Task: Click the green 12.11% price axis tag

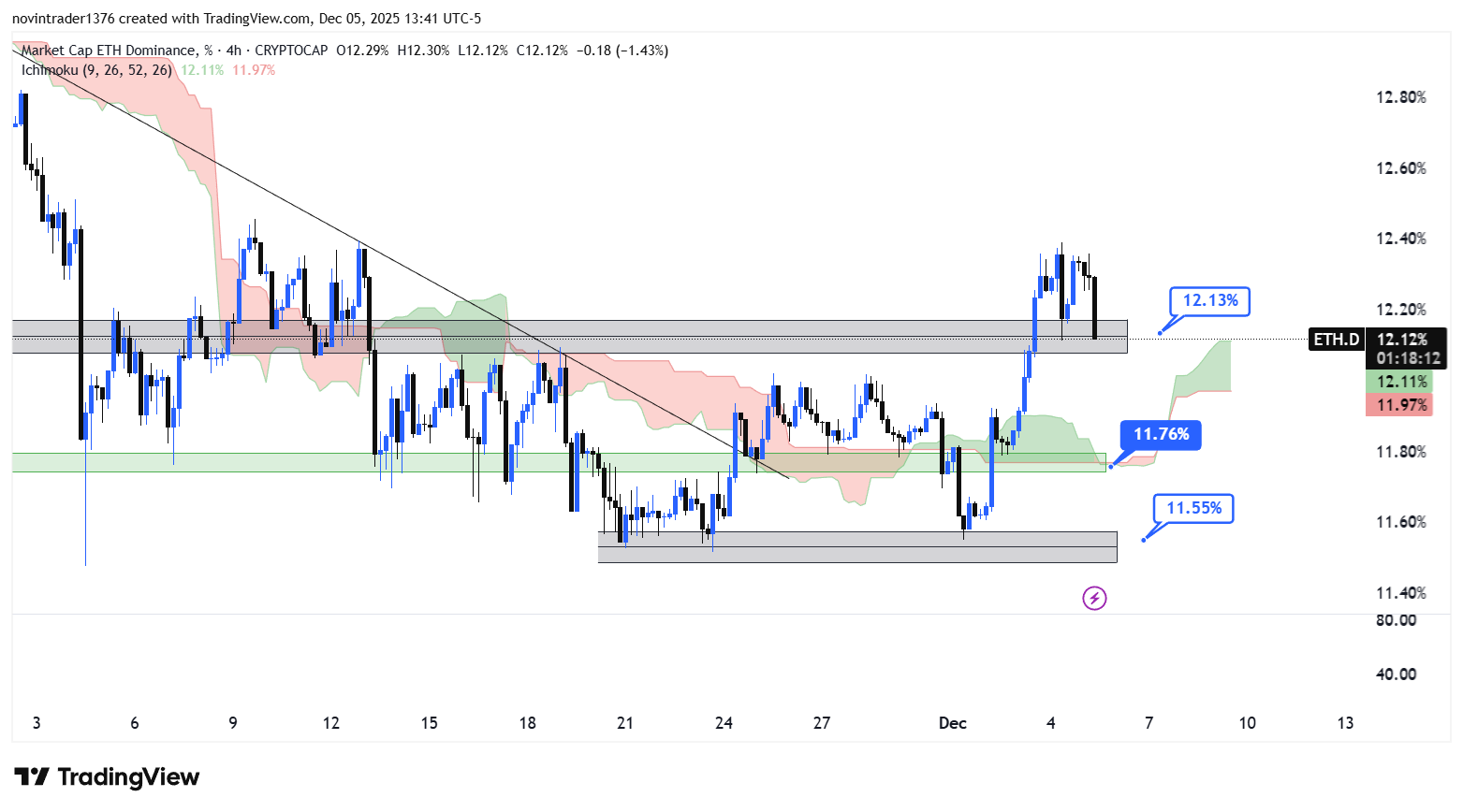Action: 1400,382
